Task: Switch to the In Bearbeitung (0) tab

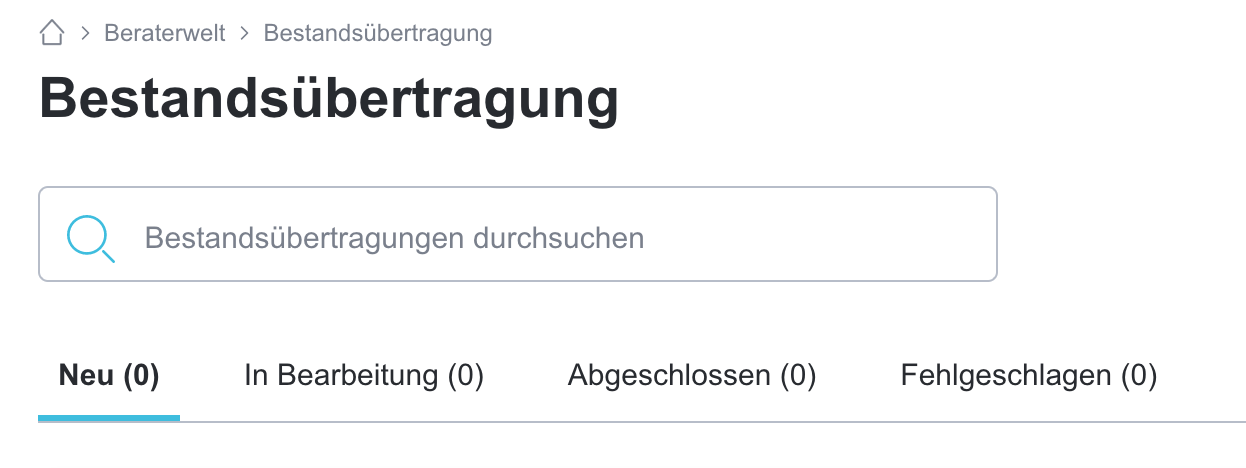Action: 364,376
